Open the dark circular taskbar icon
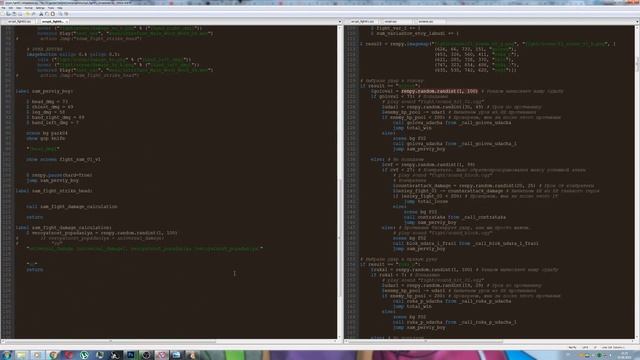 pyautogui.click(x=146, y=355)
